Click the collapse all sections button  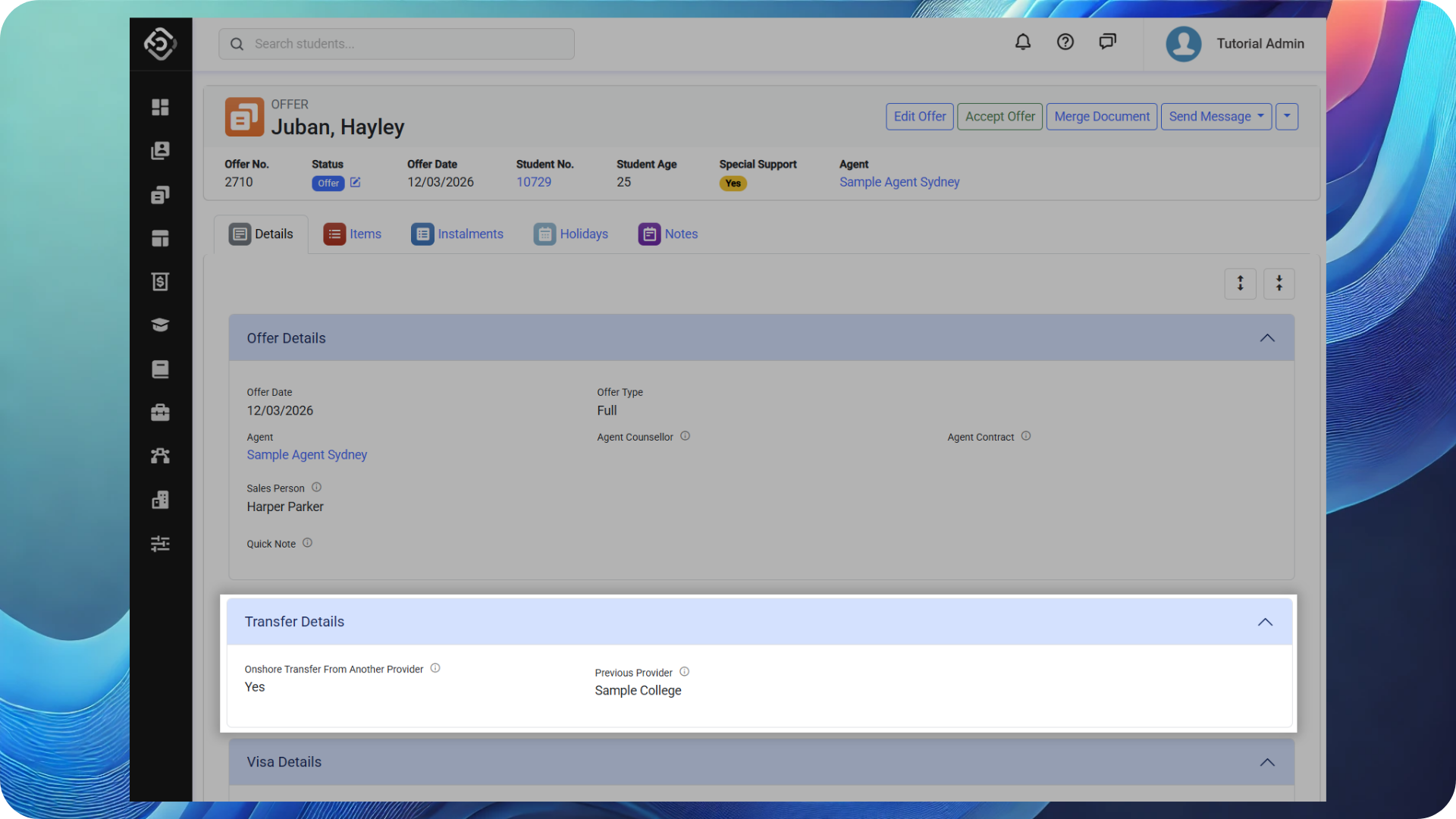click(x=1279, y=284)
